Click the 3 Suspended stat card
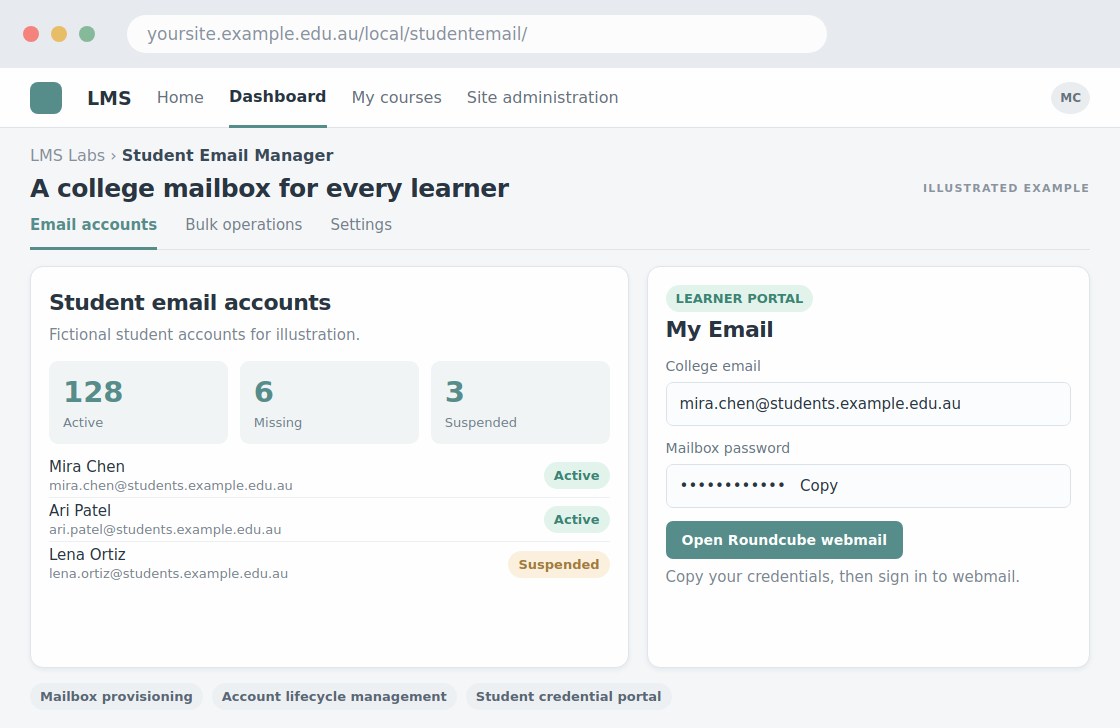The height and width of the screenshot is (728, 1120). click(520, 402)
